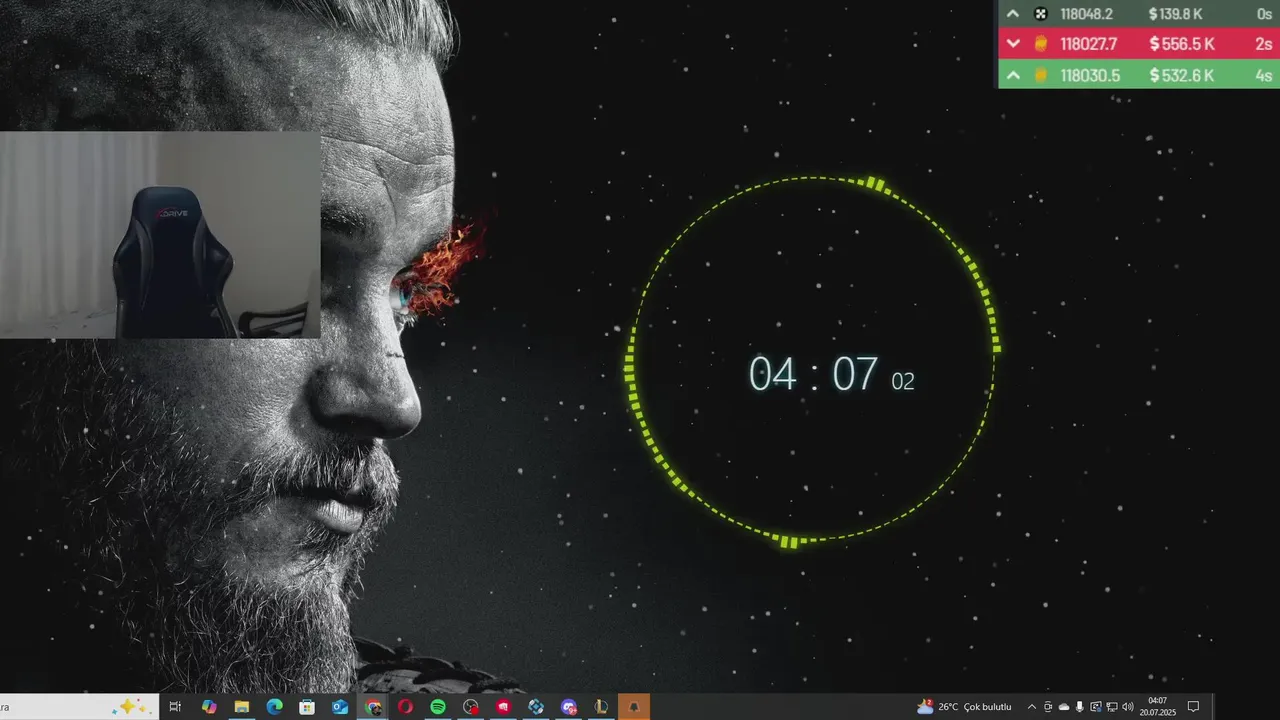Image resolution: width=1280 pixels, height=720 pixels.
Task: Click the coin icon beside 118030.5
Action: pyautogui.click(x=1040, y=75)
